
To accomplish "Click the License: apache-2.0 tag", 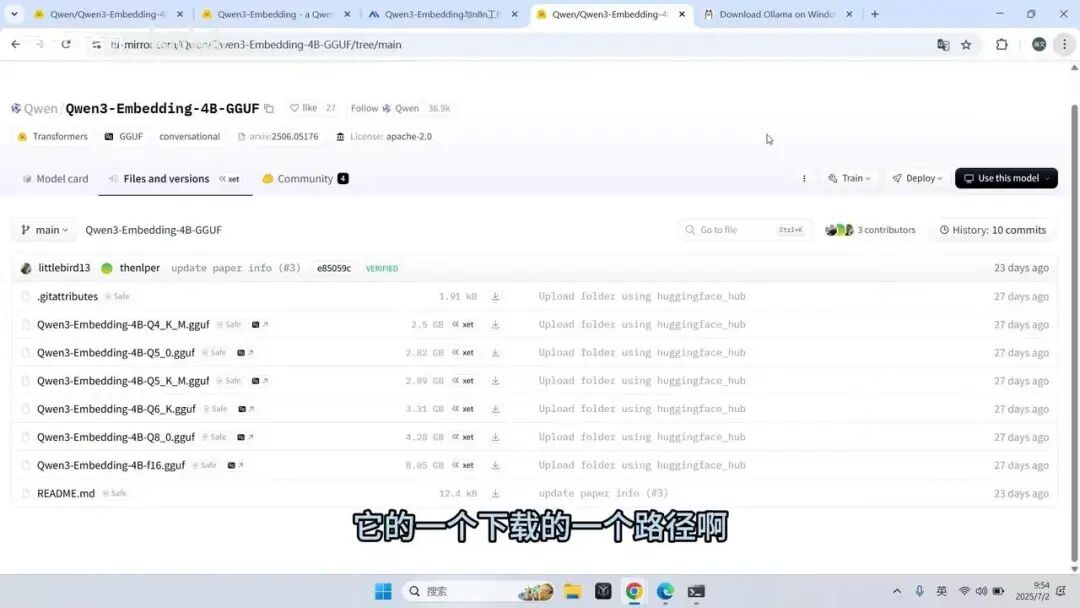I will tap(384, 136).
